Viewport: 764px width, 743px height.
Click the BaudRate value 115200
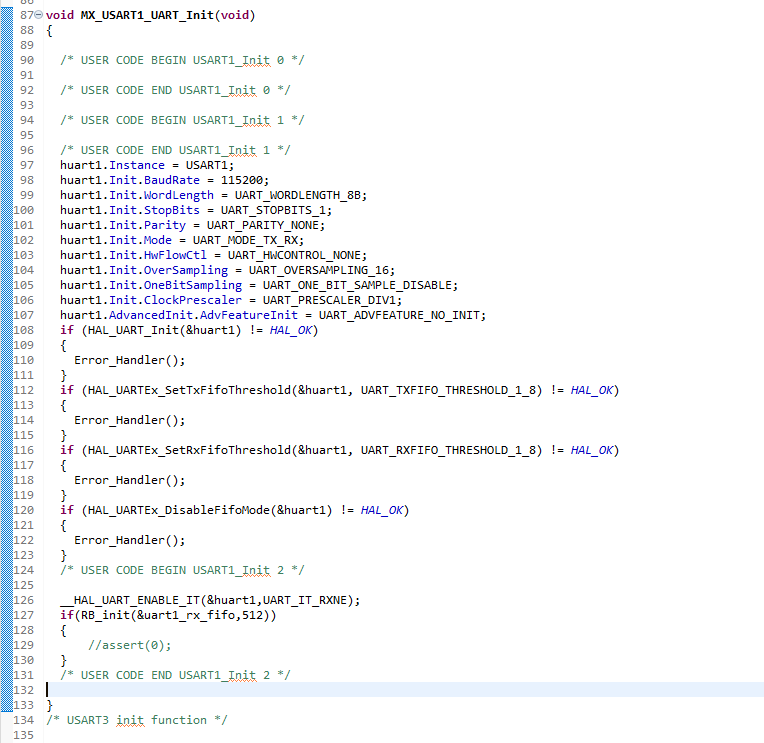point(242,180)
